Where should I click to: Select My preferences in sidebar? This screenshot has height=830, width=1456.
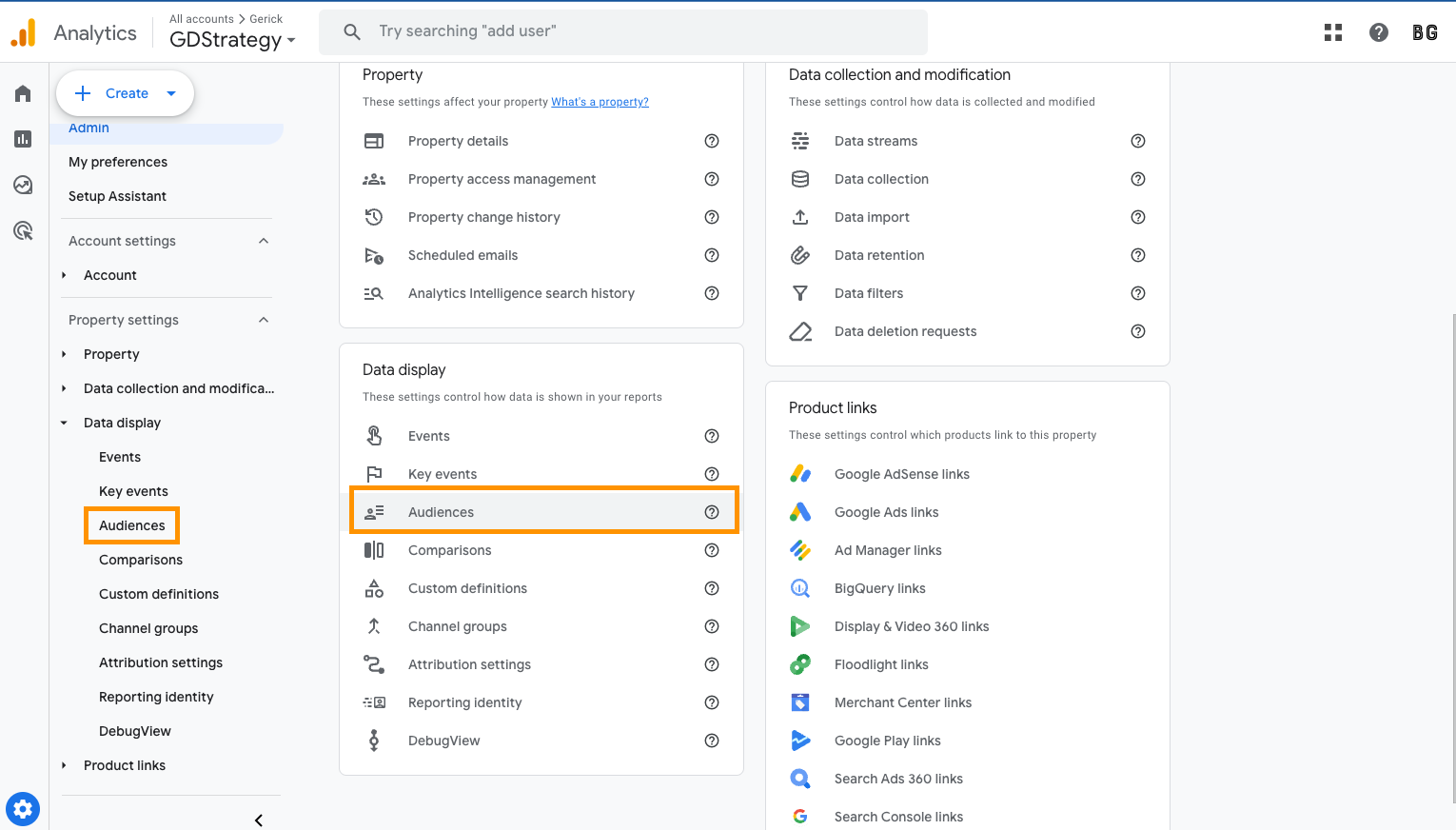(x=118, y=162)
